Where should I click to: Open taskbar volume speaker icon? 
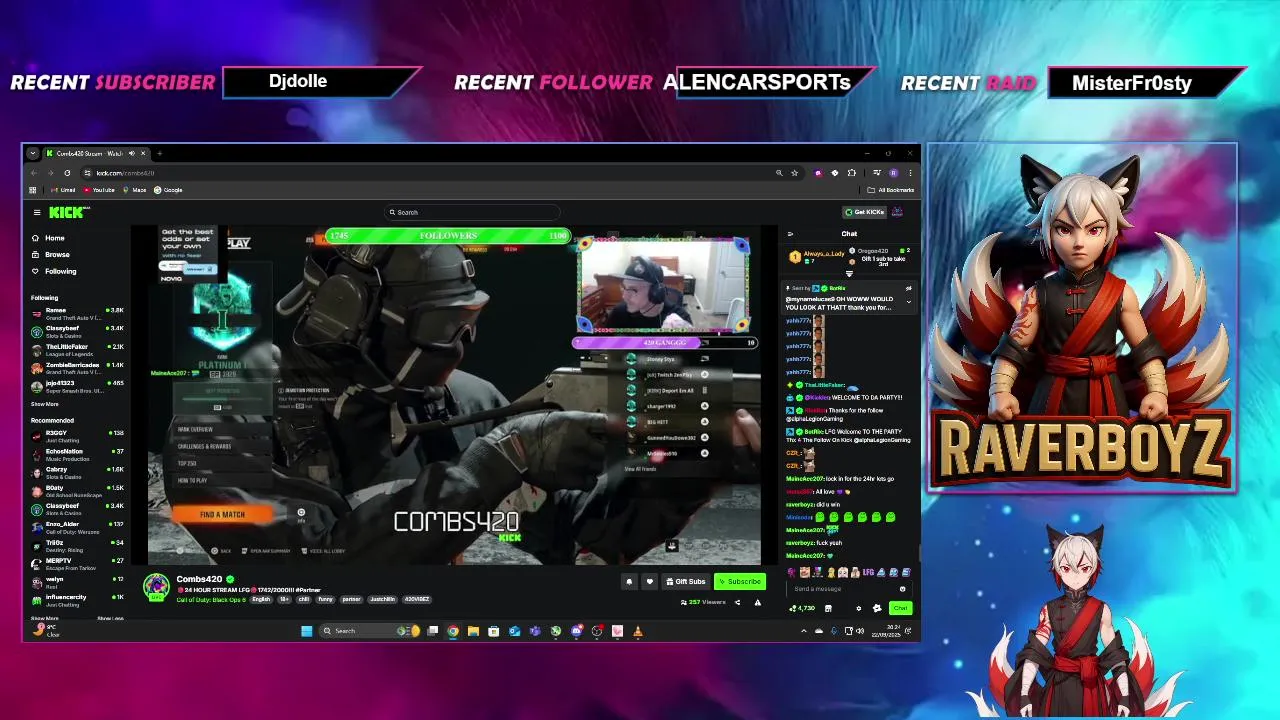(860, 631)
